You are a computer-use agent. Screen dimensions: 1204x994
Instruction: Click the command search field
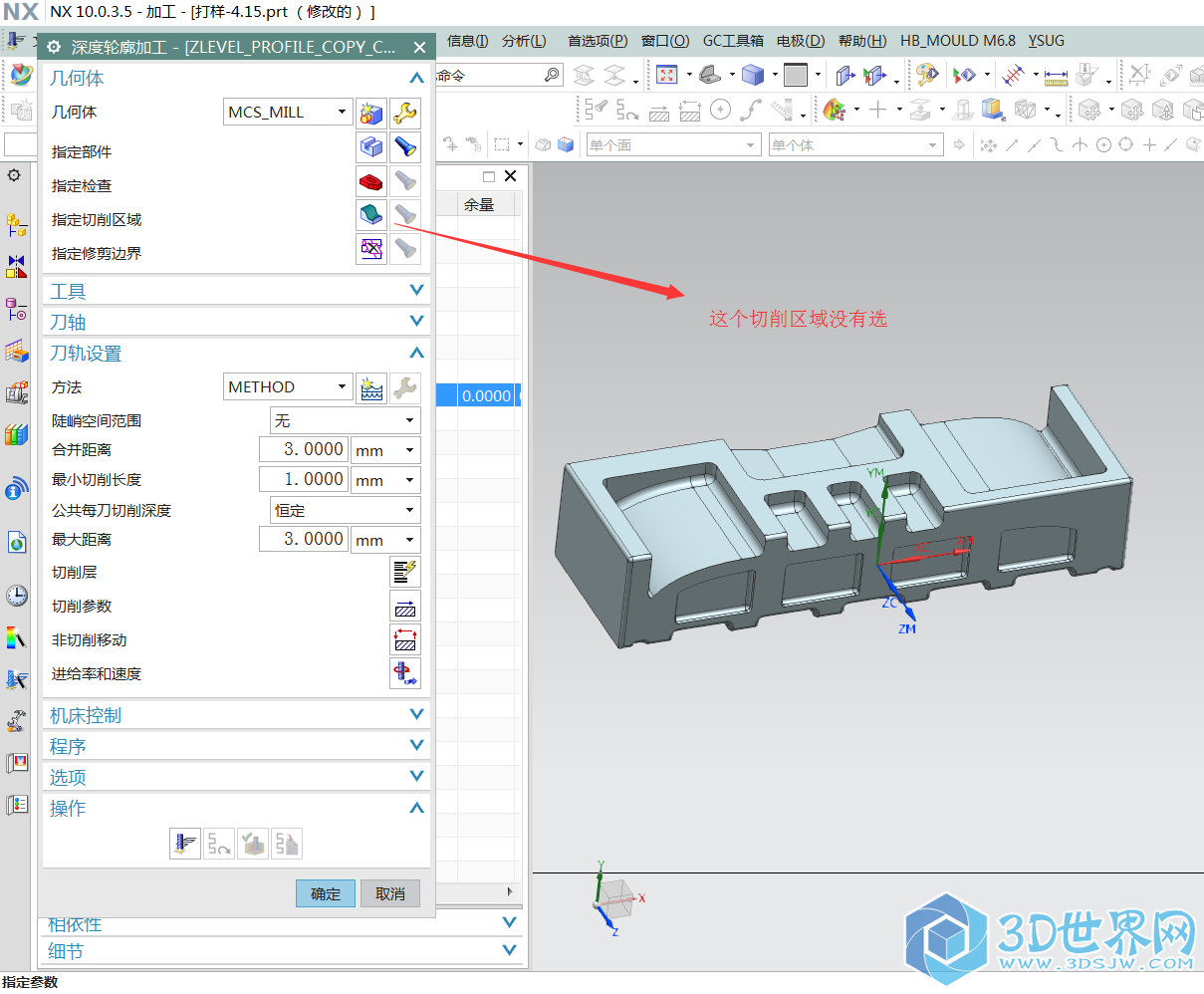(488, 75)
